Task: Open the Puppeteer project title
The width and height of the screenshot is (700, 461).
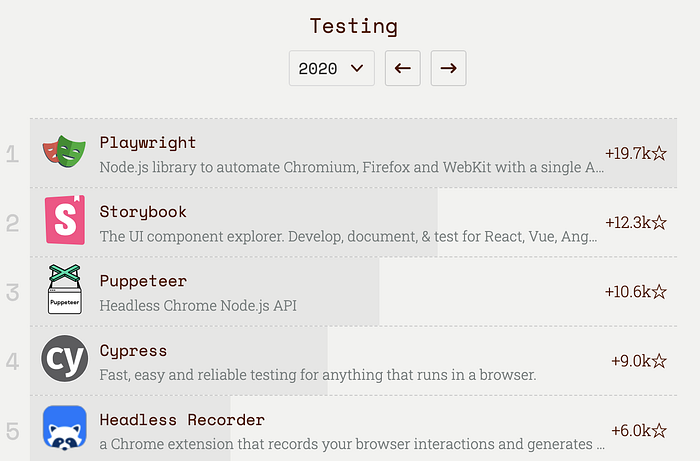Action: point(143,281)
